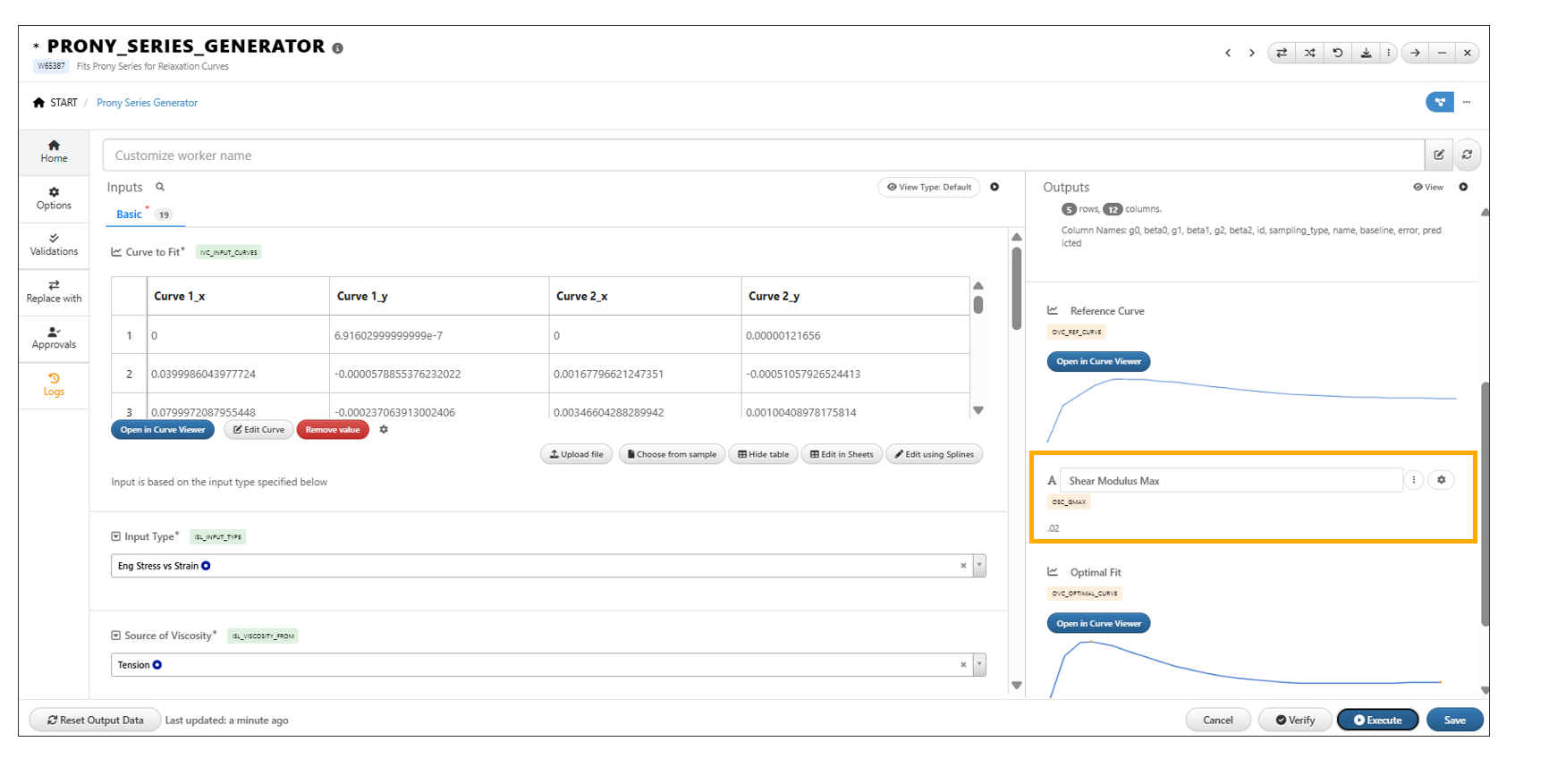1549x784 pixels.
Task: Click the counterclockwise reset arrow icon
Action: (1338, 54)
